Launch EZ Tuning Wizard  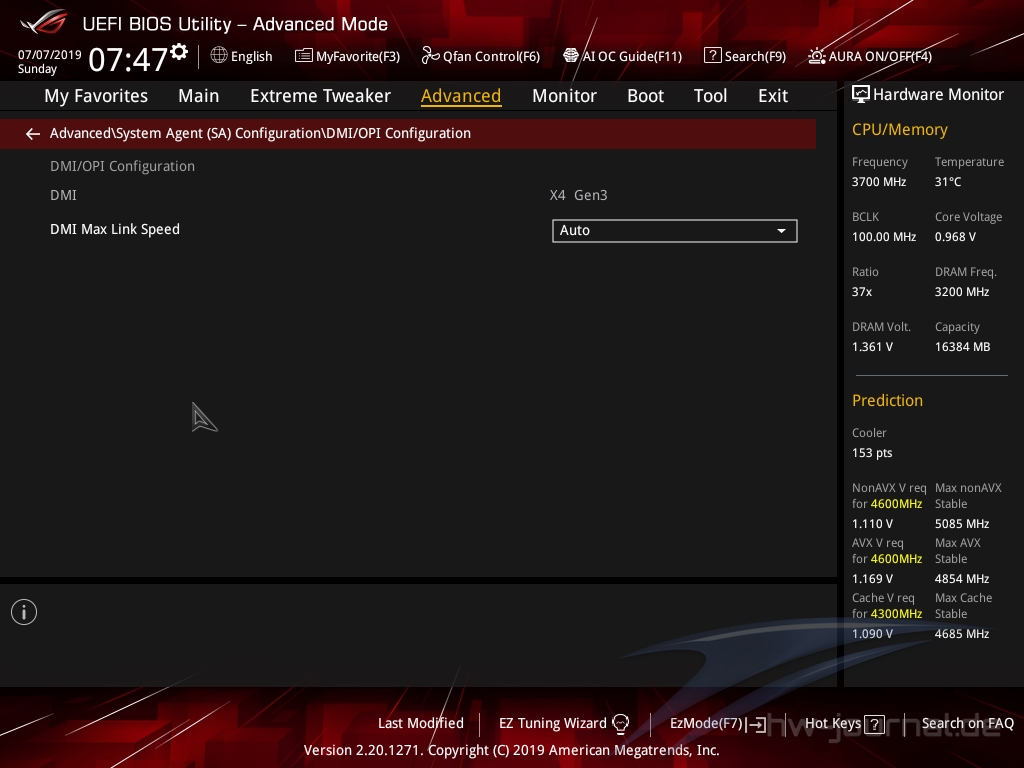[x=564, y=724]
